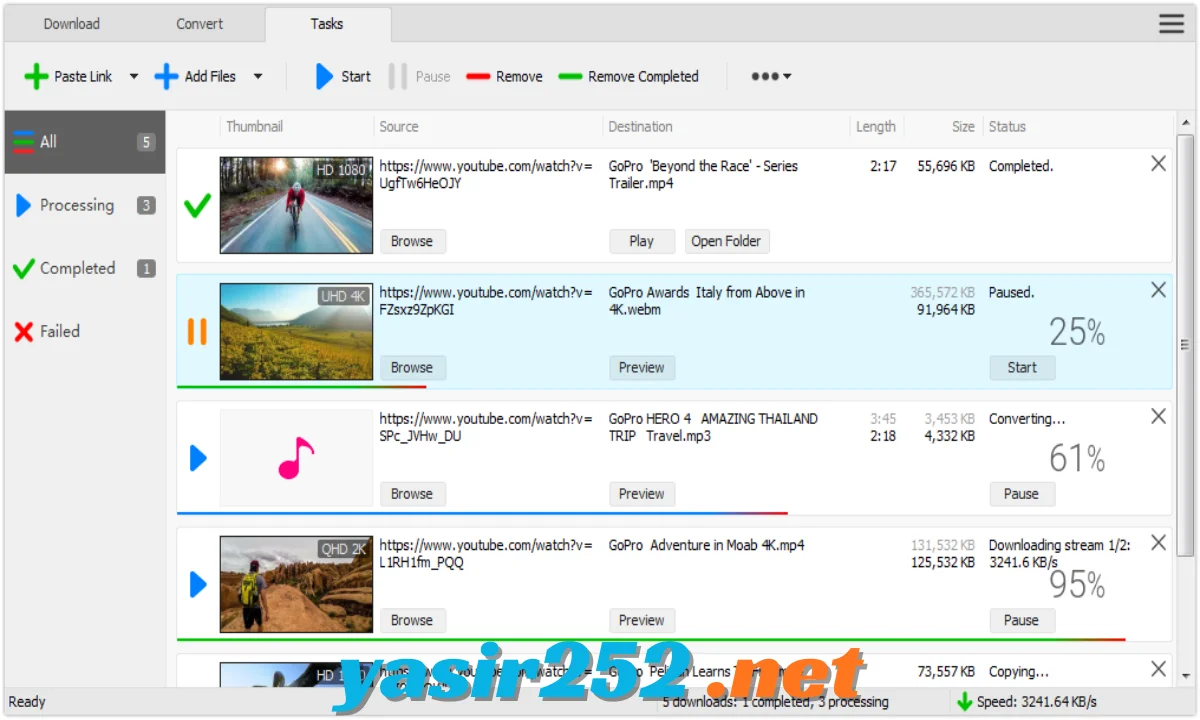This screenshot has width=1200, height=720.
Task: Select the Tasks tab
Action: click(x=327, y=24)
